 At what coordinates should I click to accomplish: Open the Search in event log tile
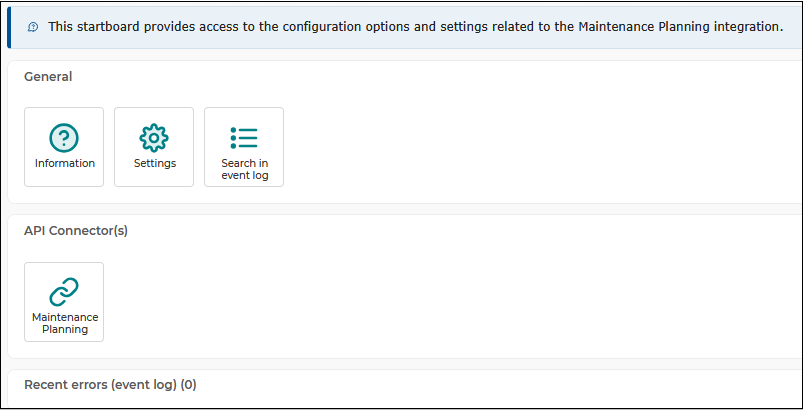tap(244, 147)
